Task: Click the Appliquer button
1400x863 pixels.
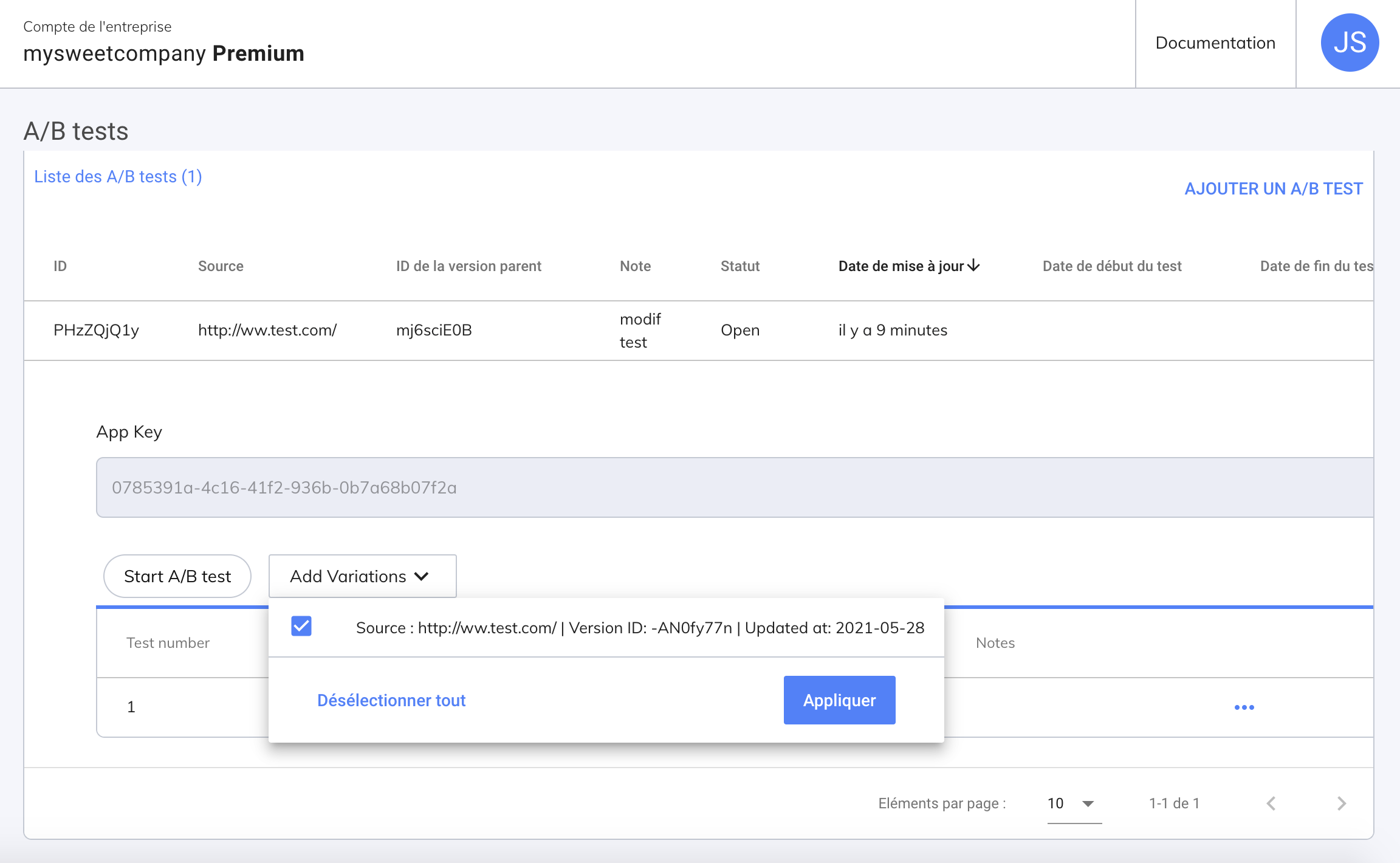Action: tap(839, 700)
